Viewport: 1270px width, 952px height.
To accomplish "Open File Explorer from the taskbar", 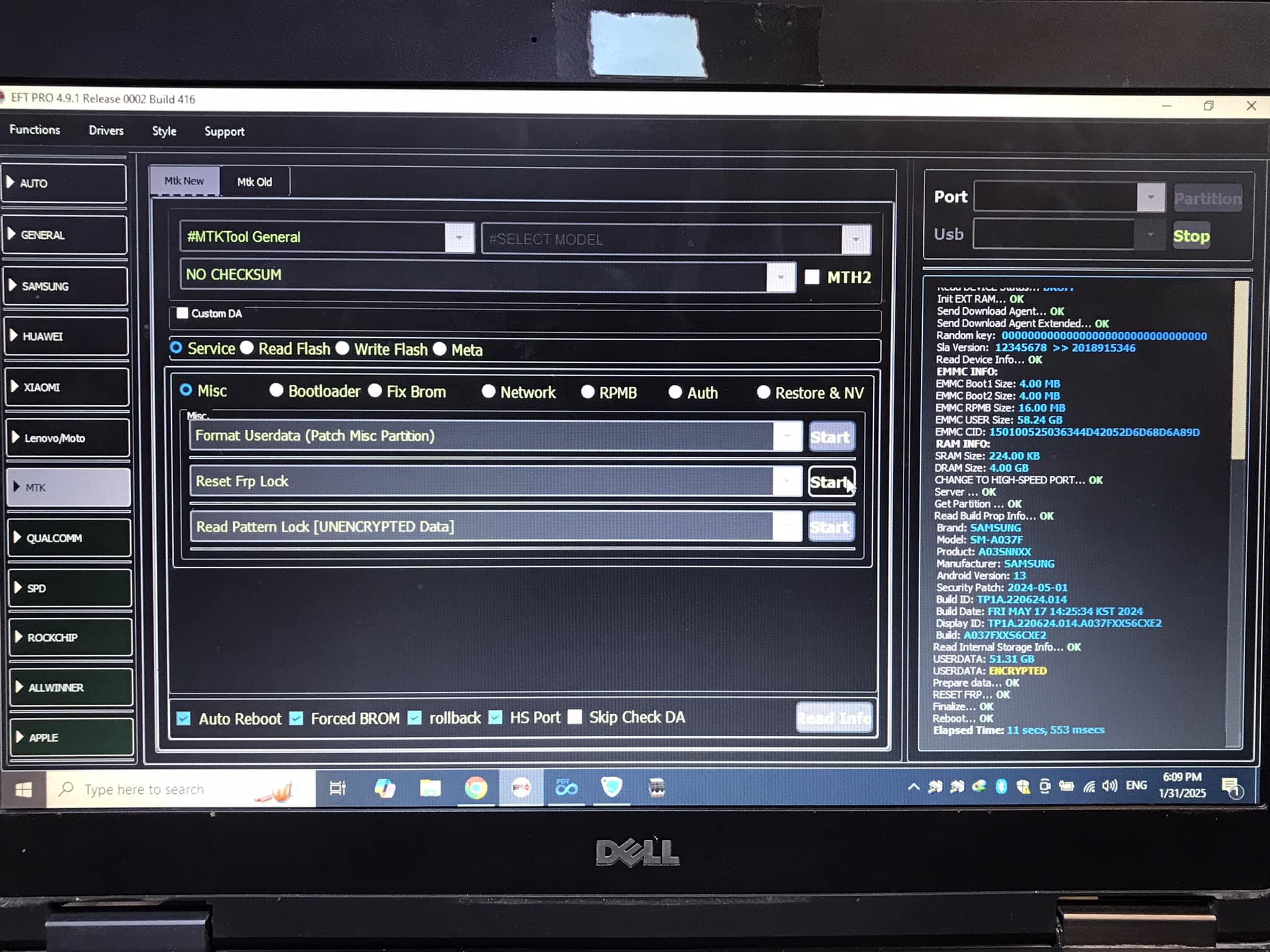I will click(x=430, y=788).
